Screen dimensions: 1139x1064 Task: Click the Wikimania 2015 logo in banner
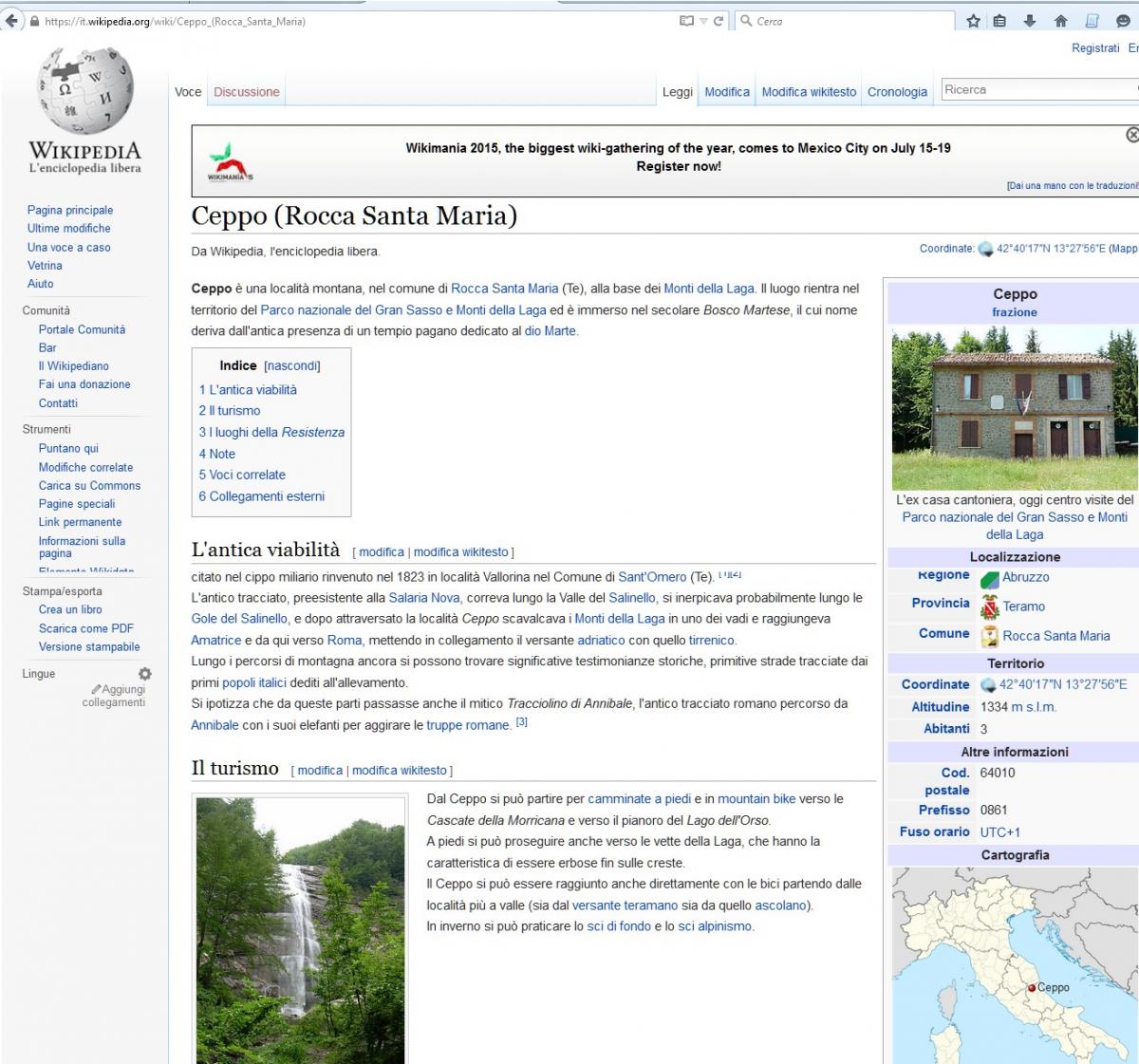point(231,161)
